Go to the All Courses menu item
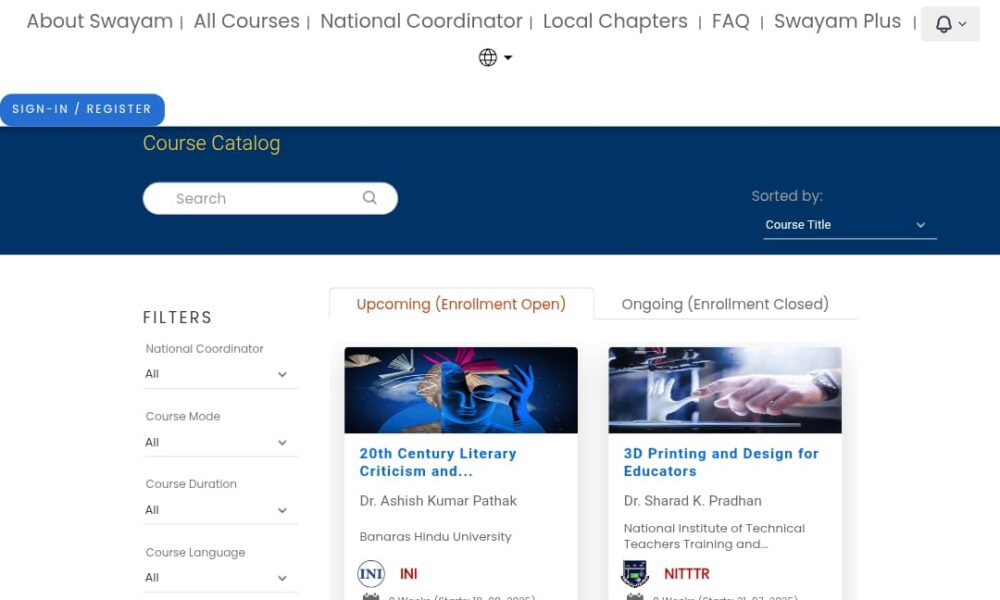 (x=246, y=21)
